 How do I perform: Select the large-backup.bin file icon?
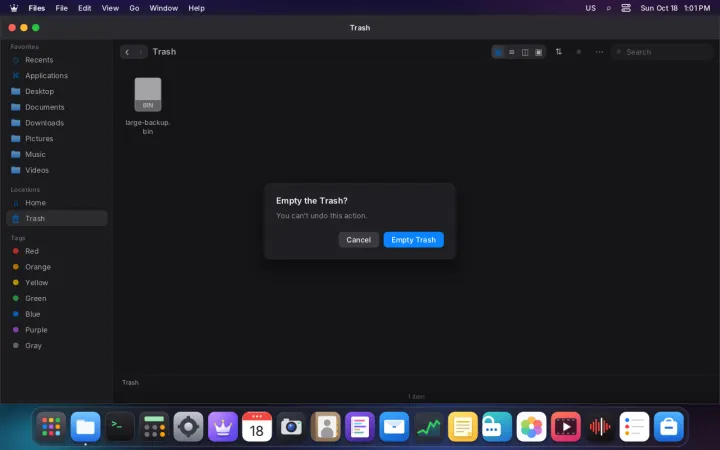148,95
